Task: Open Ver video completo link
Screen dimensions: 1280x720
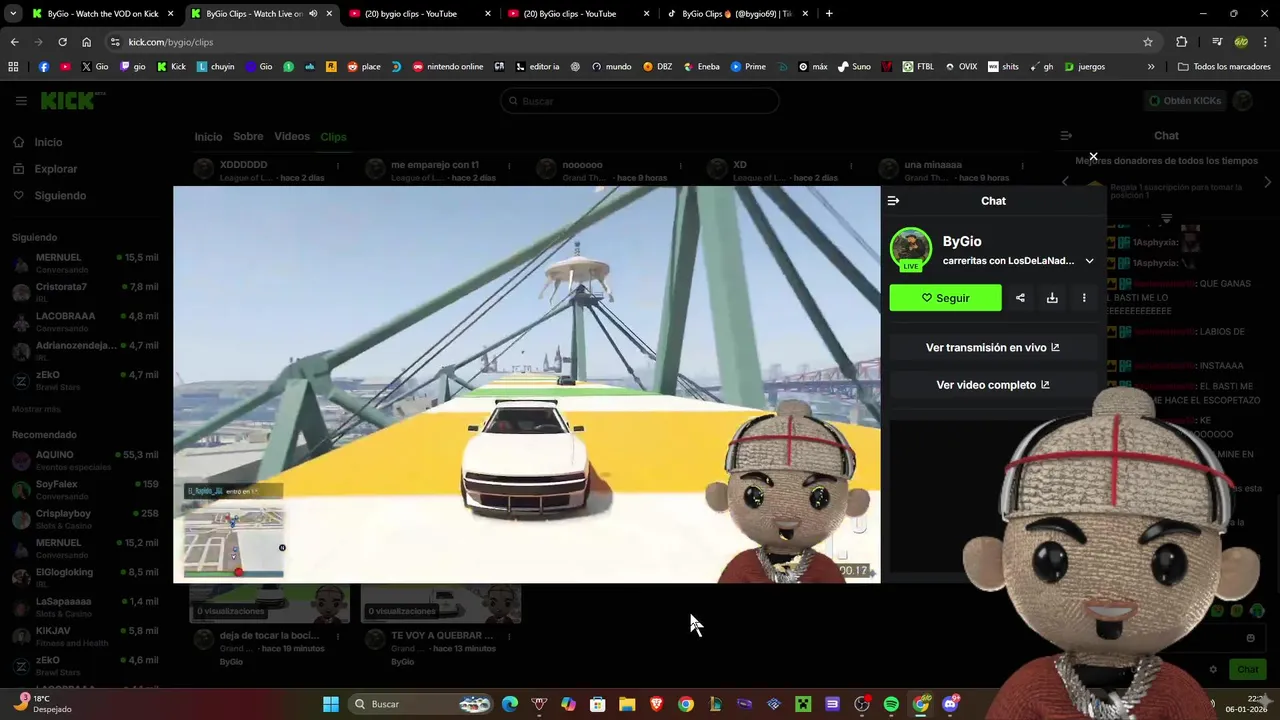Action: coord(993,385)
